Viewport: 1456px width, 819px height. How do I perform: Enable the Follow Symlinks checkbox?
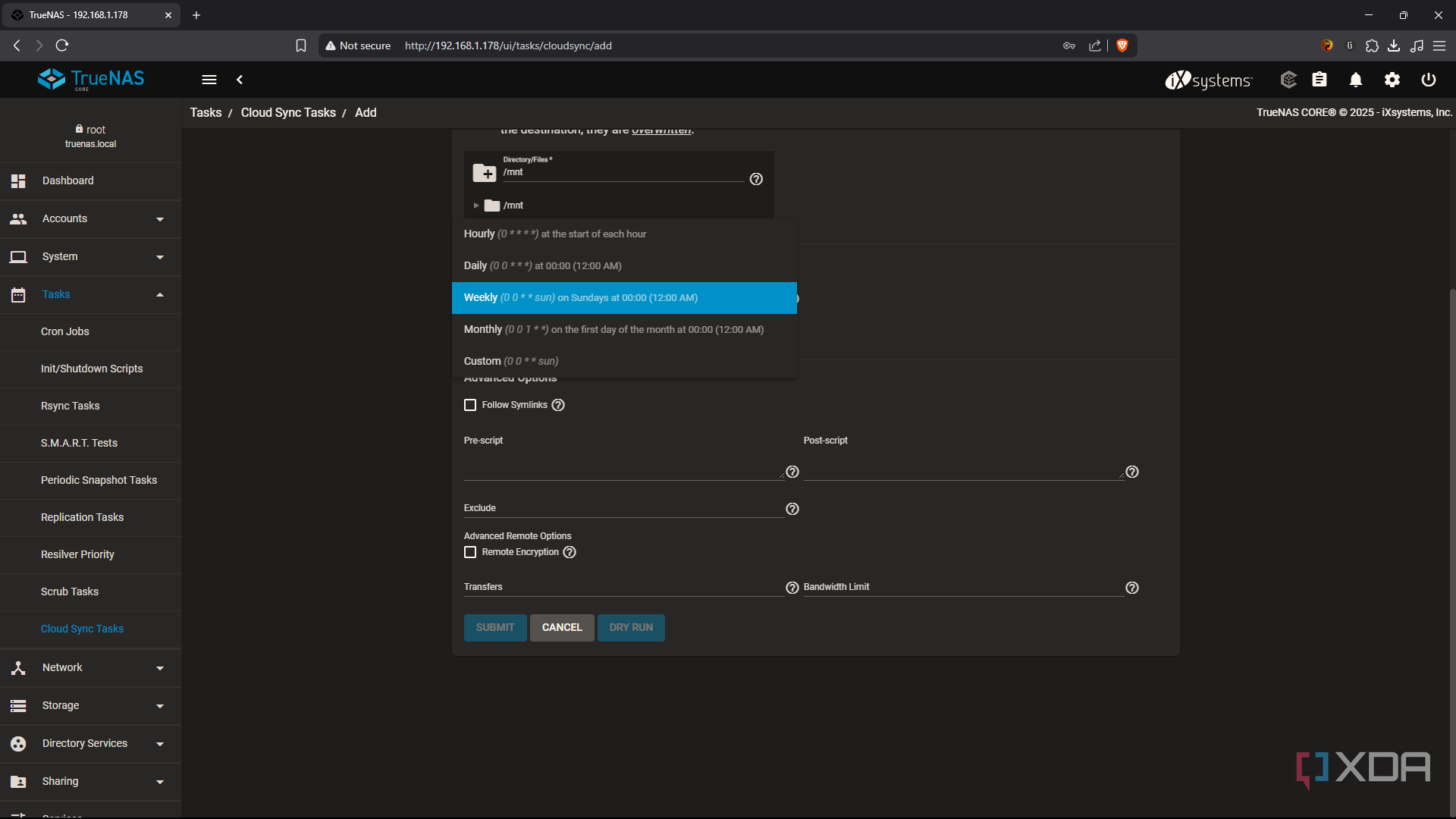click(x=470, y=405)
